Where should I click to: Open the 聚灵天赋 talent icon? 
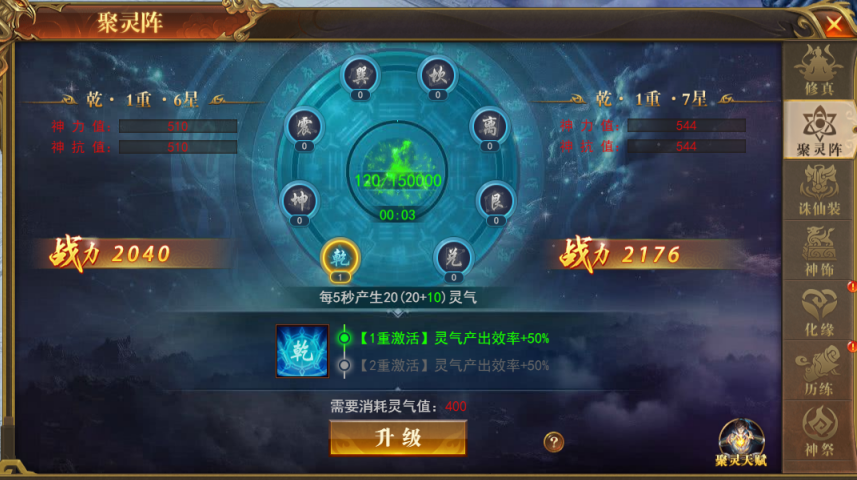pos(741,443)
